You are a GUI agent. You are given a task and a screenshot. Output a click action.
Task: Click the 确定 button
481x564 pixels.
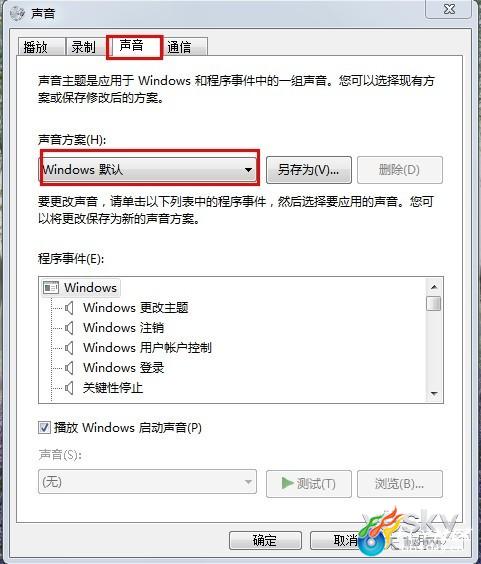click(x=265, y=540)
